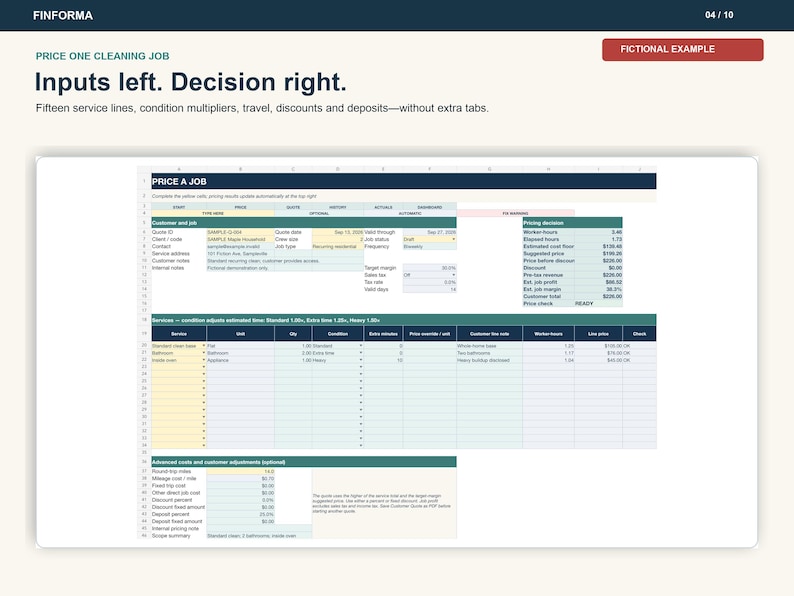Click the Advanced costs and customer adjustments header

point(304,462)
